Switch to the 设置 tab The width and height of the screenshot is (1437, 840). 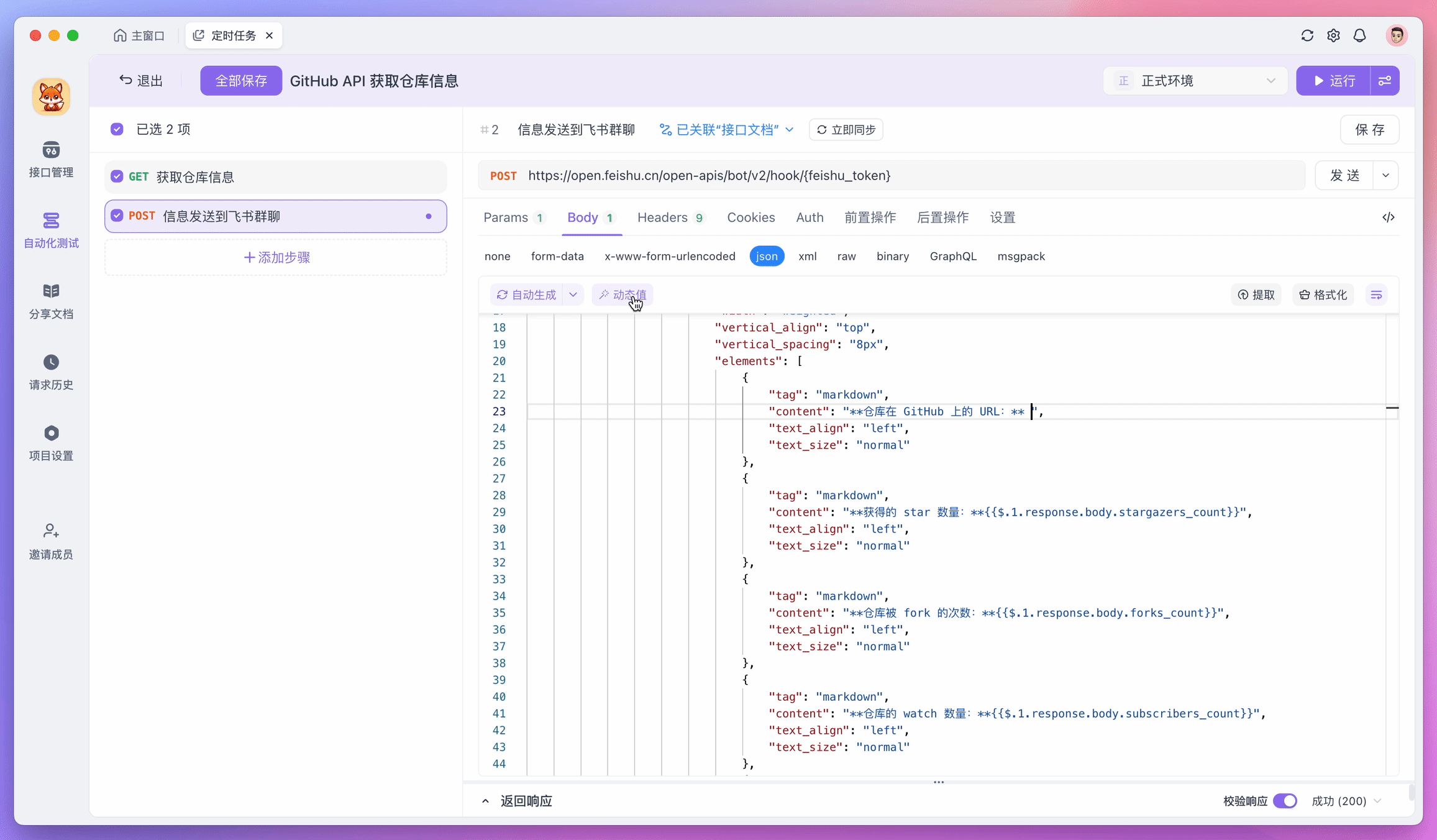(1002, 217)
